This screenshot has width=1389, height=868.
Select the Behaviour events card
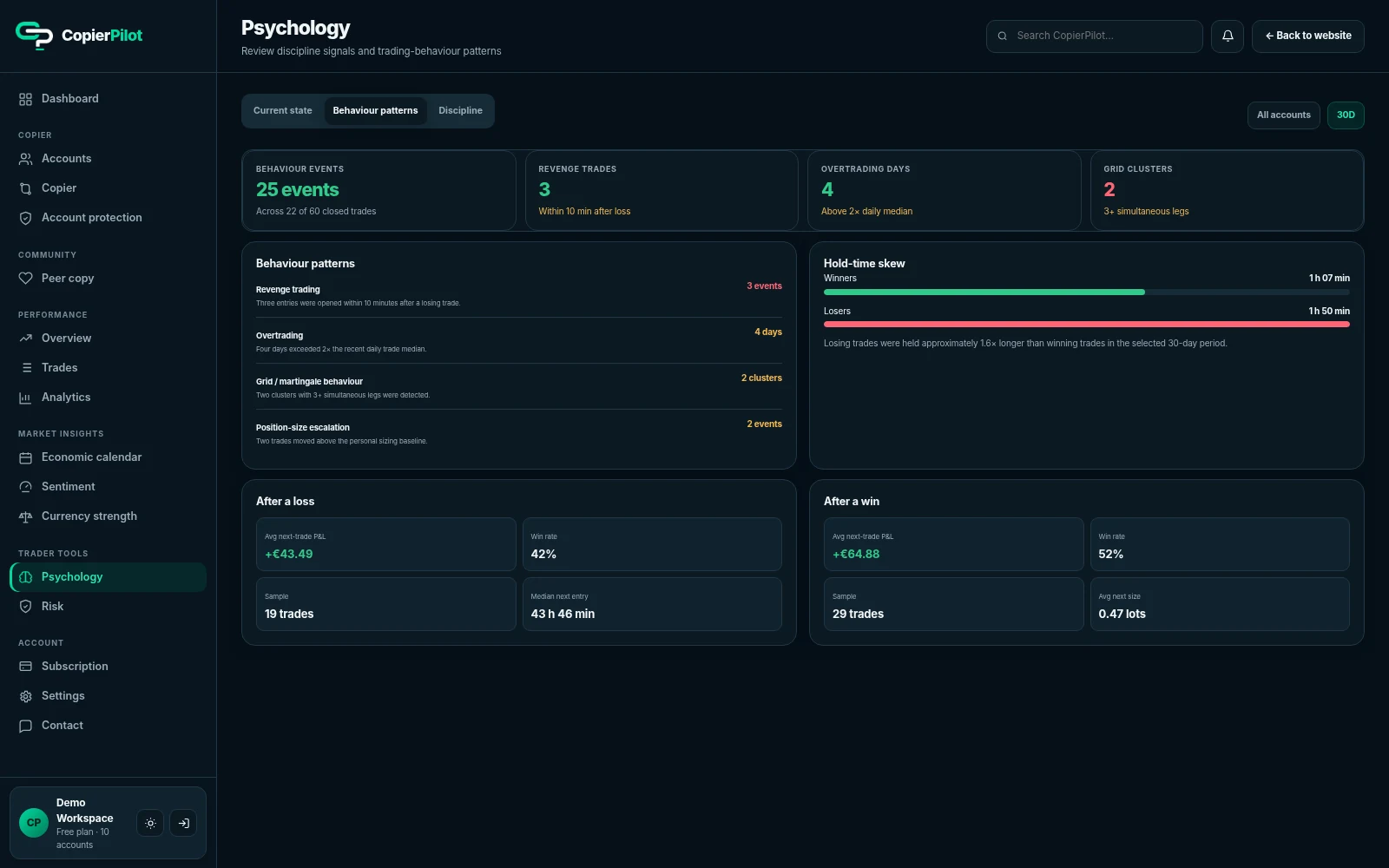pyautogui.click(x=379, y=191)
